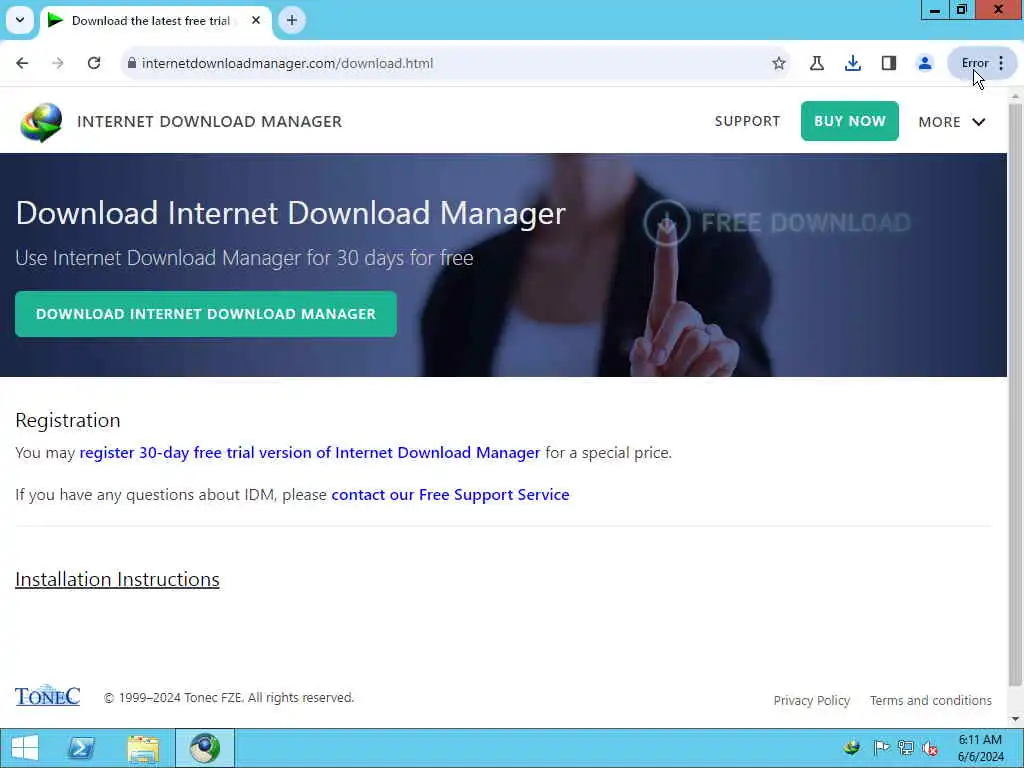This screenshot has width=1024, height=768.
Task: Open the profile avatar icon
Action: (x=925, y=63)
